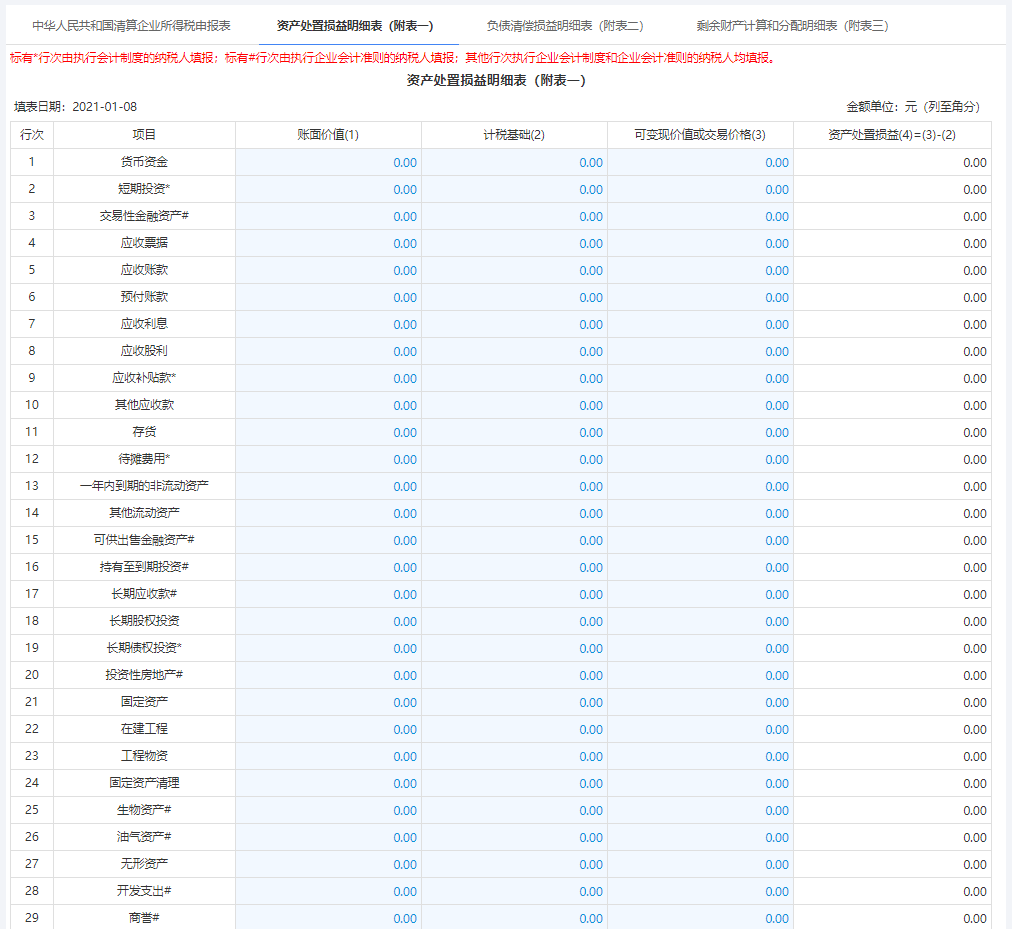Select the 可供出售金融资产# item label

coord(144,540)
